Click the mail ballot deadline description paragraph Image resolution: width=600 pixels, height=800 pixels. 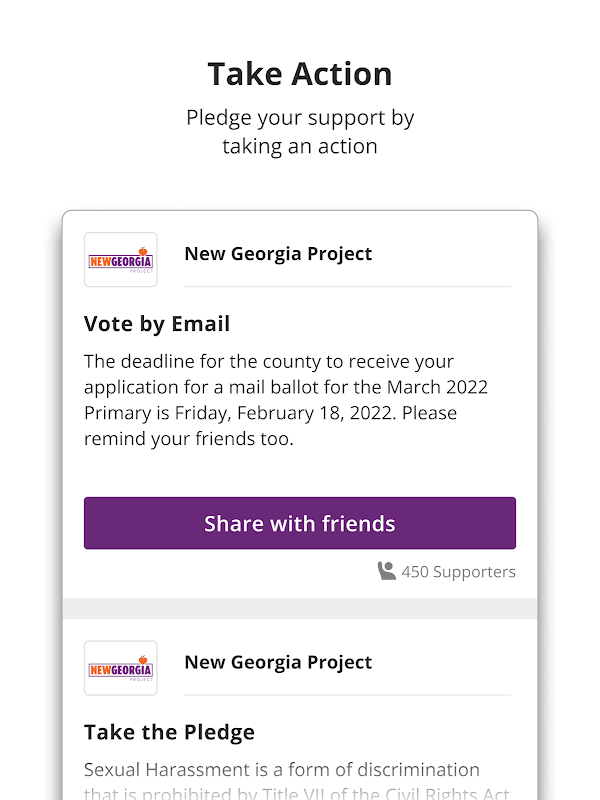285,399
